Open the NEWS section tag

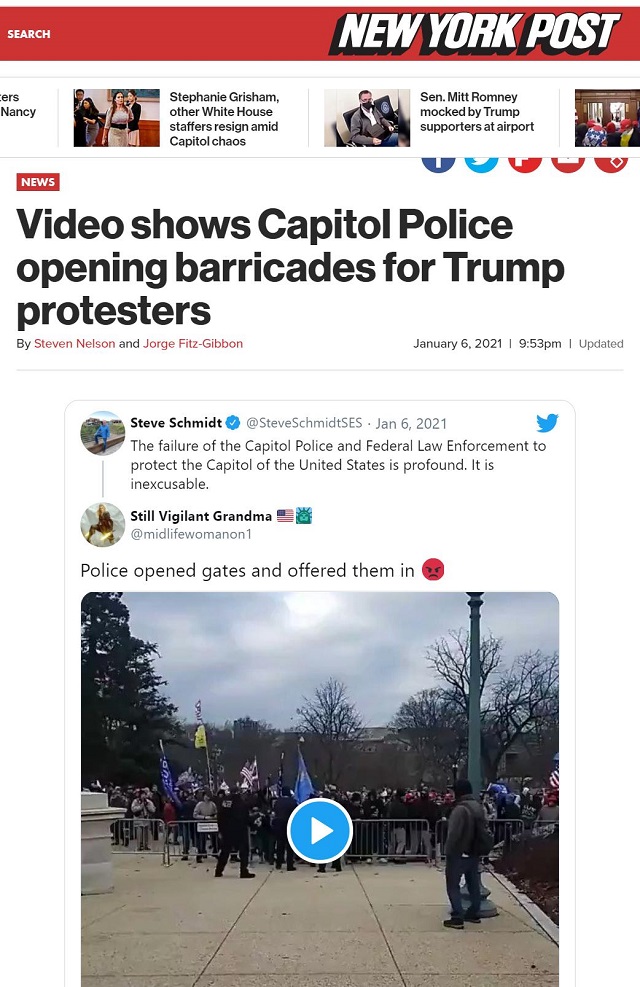pos(38,182)
